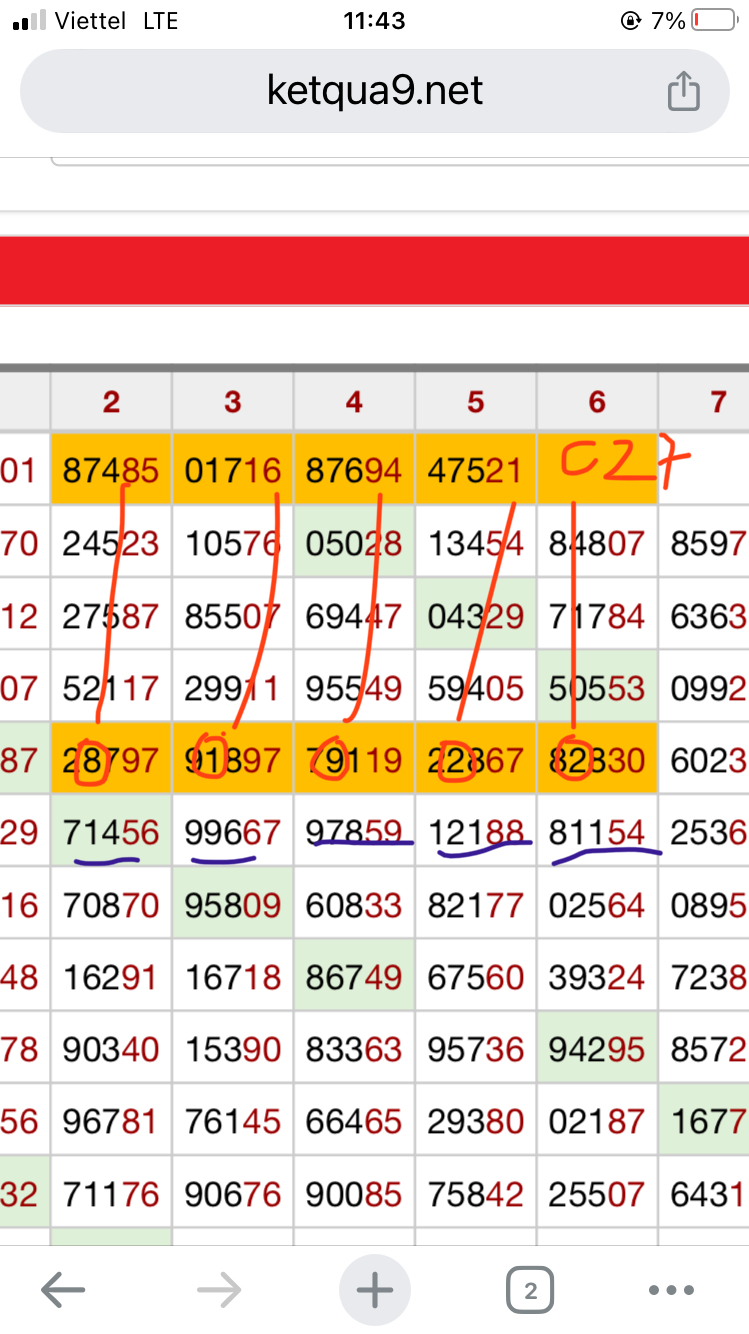Open a new tab with plus icon
The image size is (749, 1334).
(x=375, y=1291)
